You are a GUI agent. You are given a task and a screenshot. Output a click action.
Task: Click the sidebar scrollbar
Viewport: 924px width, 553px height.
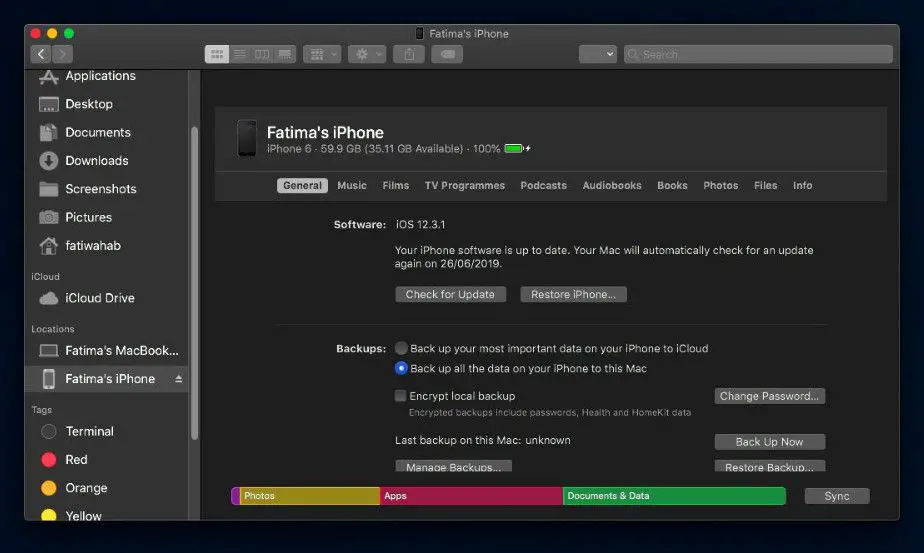[x=194, y=283]
